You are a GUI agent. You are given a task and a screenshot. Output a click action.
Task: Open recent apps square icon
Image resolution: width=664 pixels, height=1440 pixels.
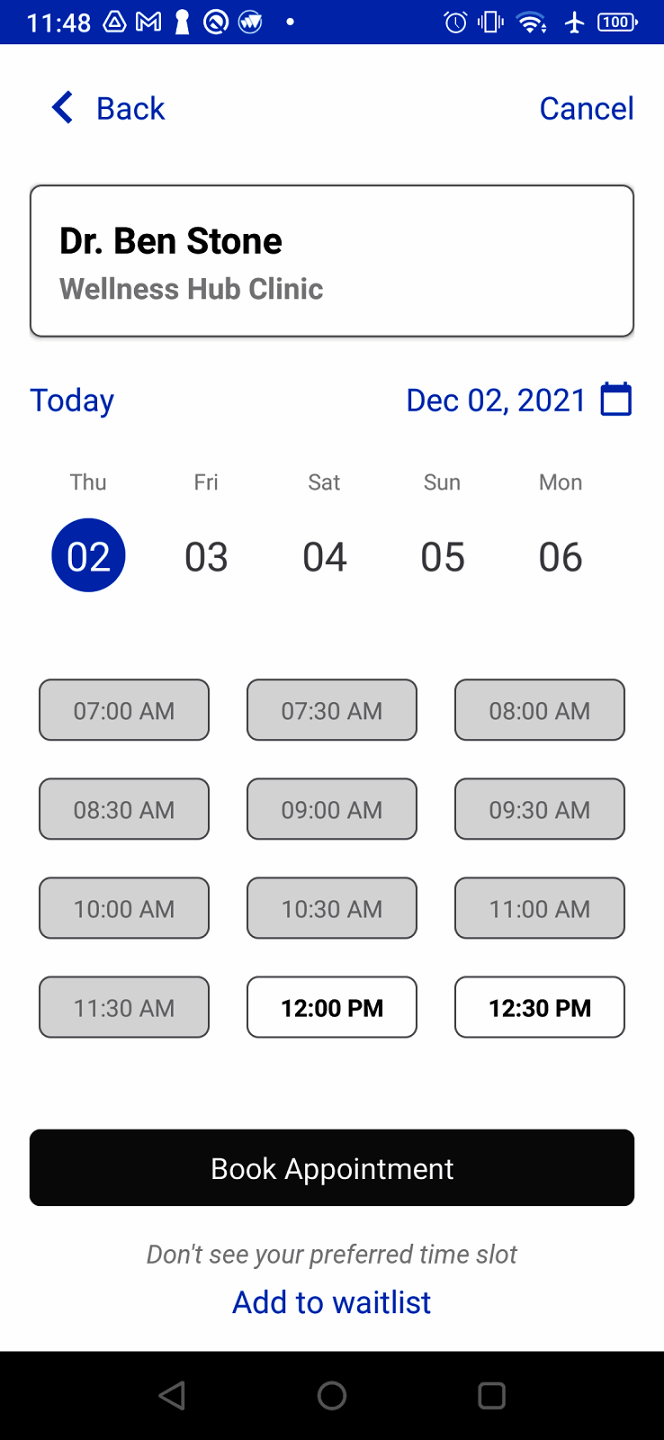pos(491,1396)
